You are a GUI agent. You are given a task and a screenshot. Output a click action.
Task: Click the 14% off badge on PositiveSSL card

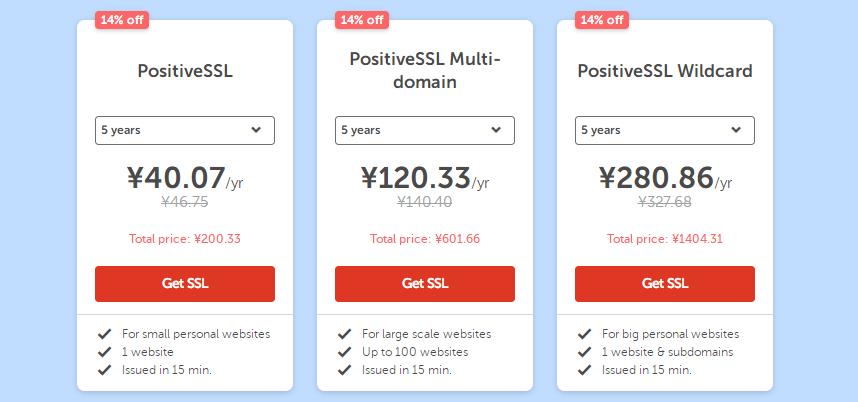pyautogui.click(x=122, y=19)
